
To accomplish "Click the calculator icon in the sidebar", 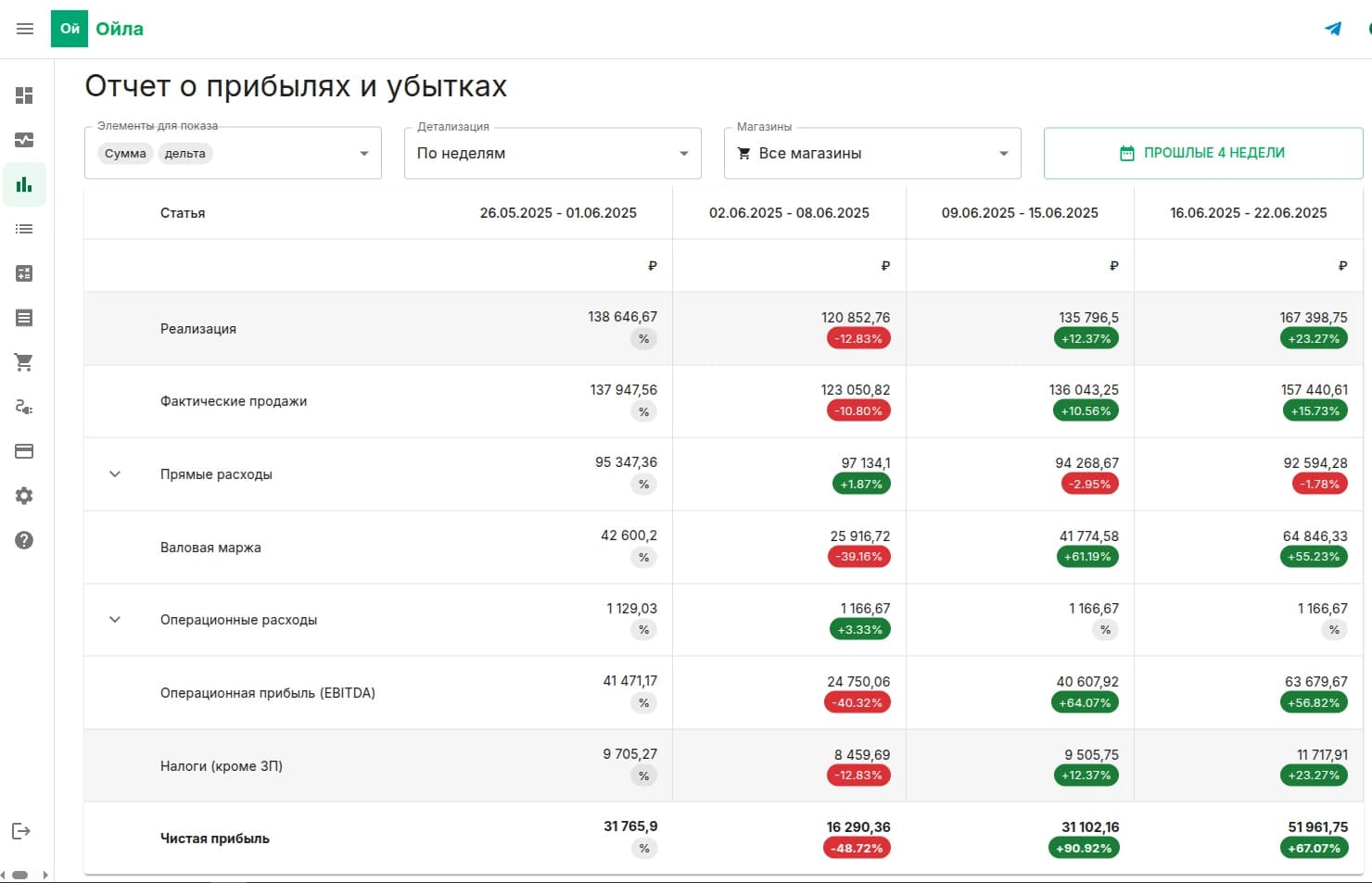I will coord(24,273).
